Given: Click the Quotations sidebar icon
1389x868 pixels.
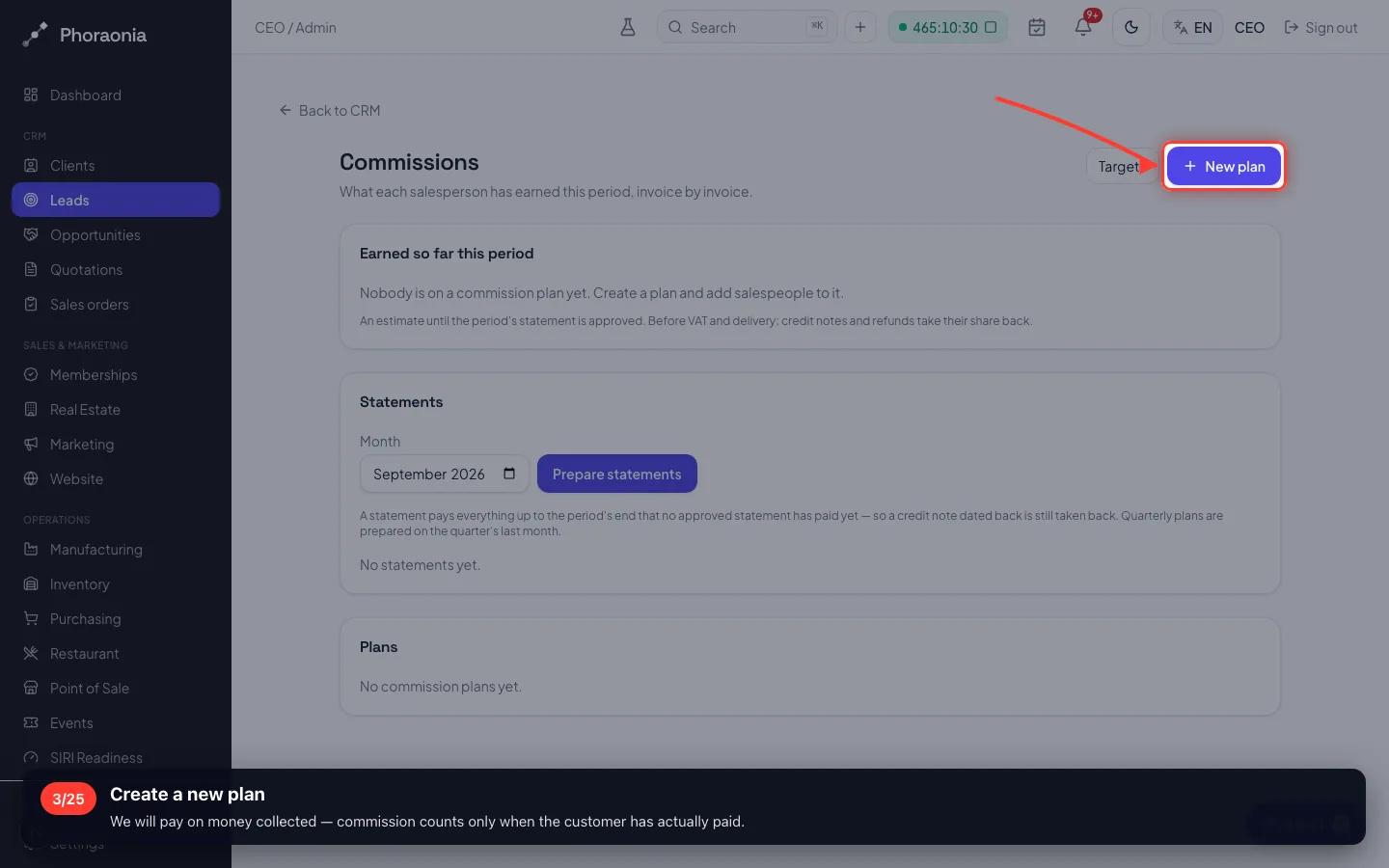Looking at the screenshot, I should point(31,270).
